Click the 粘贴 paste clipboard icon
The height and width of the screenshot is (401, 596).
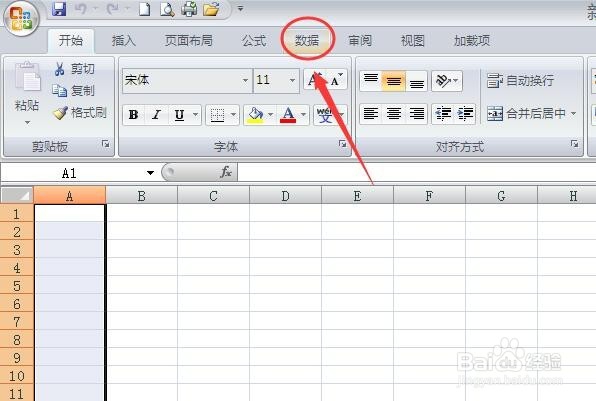[x=27, y=77]
